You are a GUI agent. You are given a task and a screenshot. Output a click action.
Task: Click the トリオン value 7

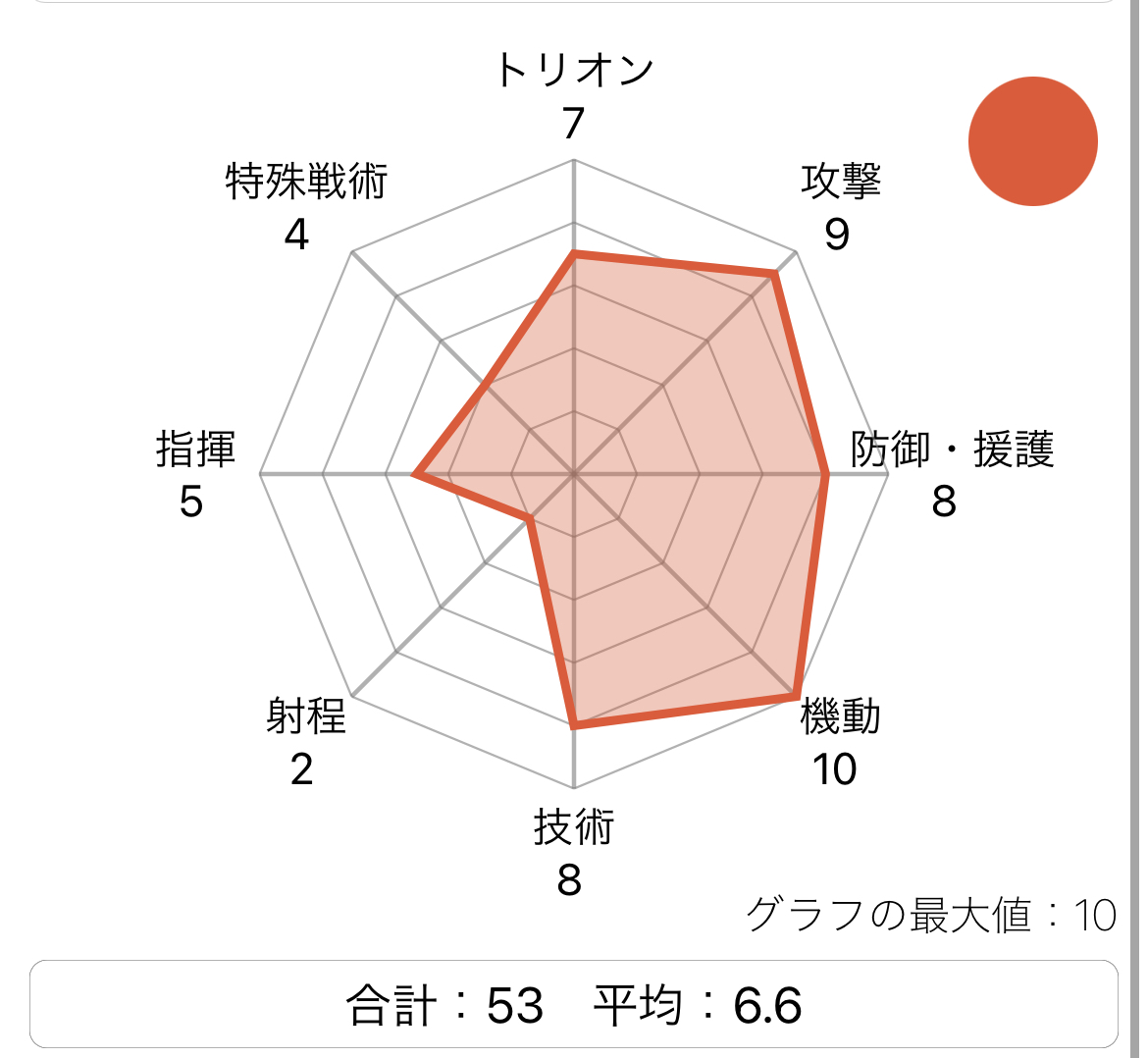pyautogui.click(x=573, y=124)
